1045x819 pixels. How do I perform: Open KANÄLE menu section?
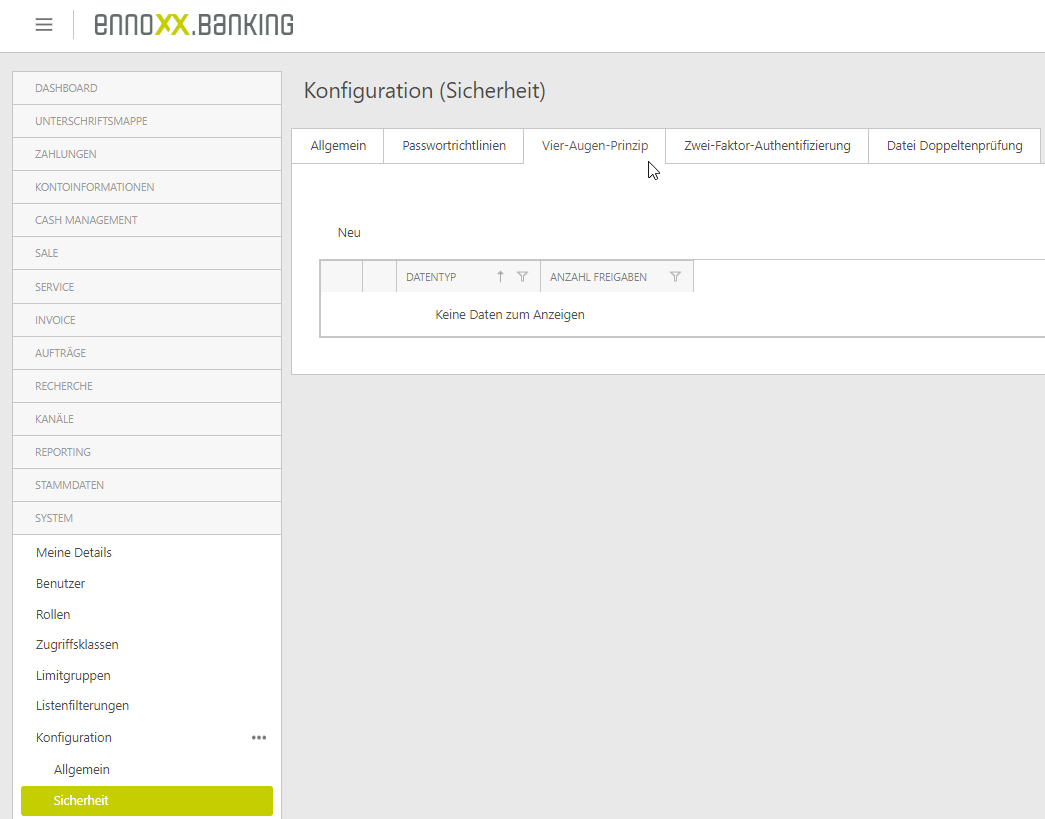pos(147,419)
